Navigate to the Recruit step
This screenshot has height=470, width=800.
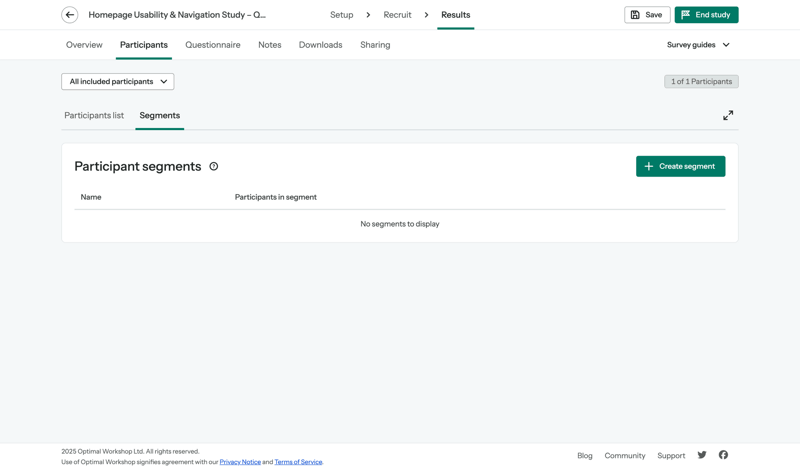[397, 15]
